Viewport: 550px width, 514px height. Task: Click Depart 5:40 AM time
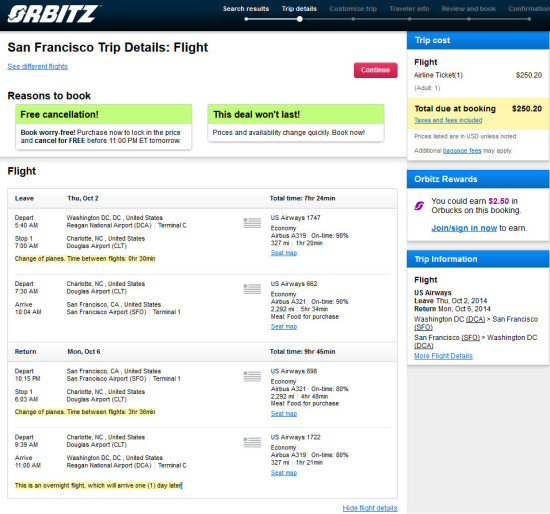(26, 225)
